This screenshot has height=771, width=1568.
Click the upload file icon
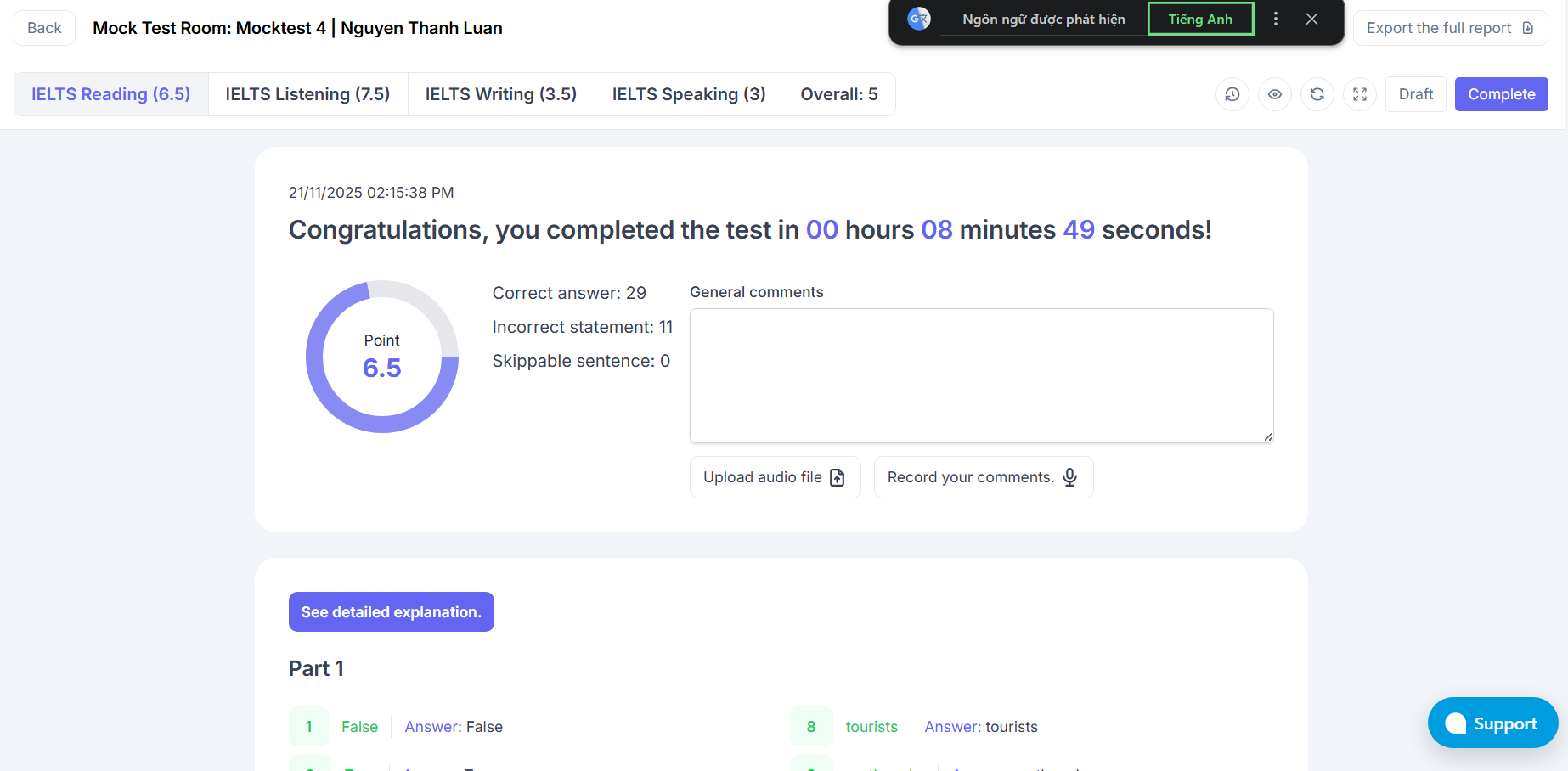click(838, 477)
